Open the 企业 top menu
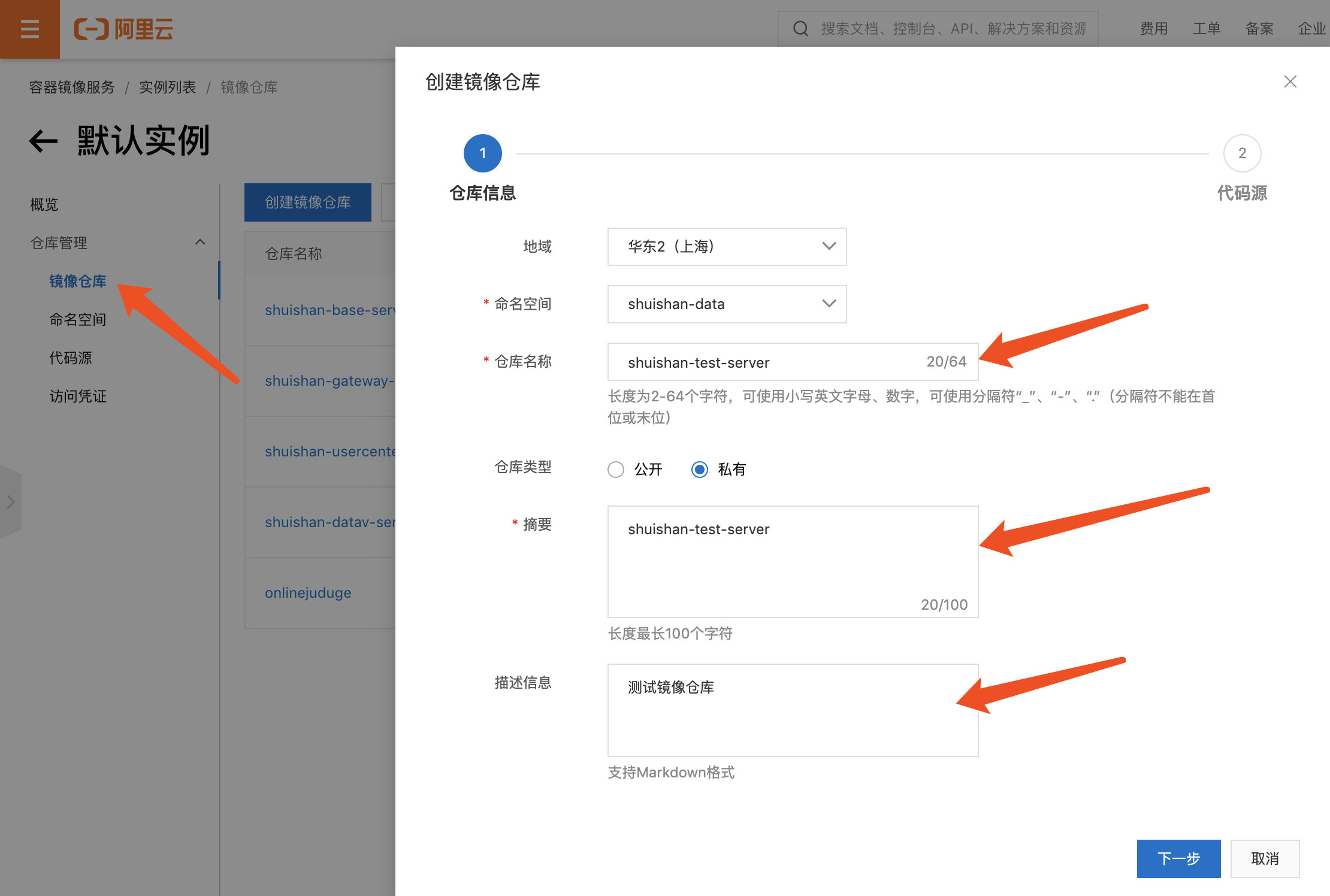 1312,29
